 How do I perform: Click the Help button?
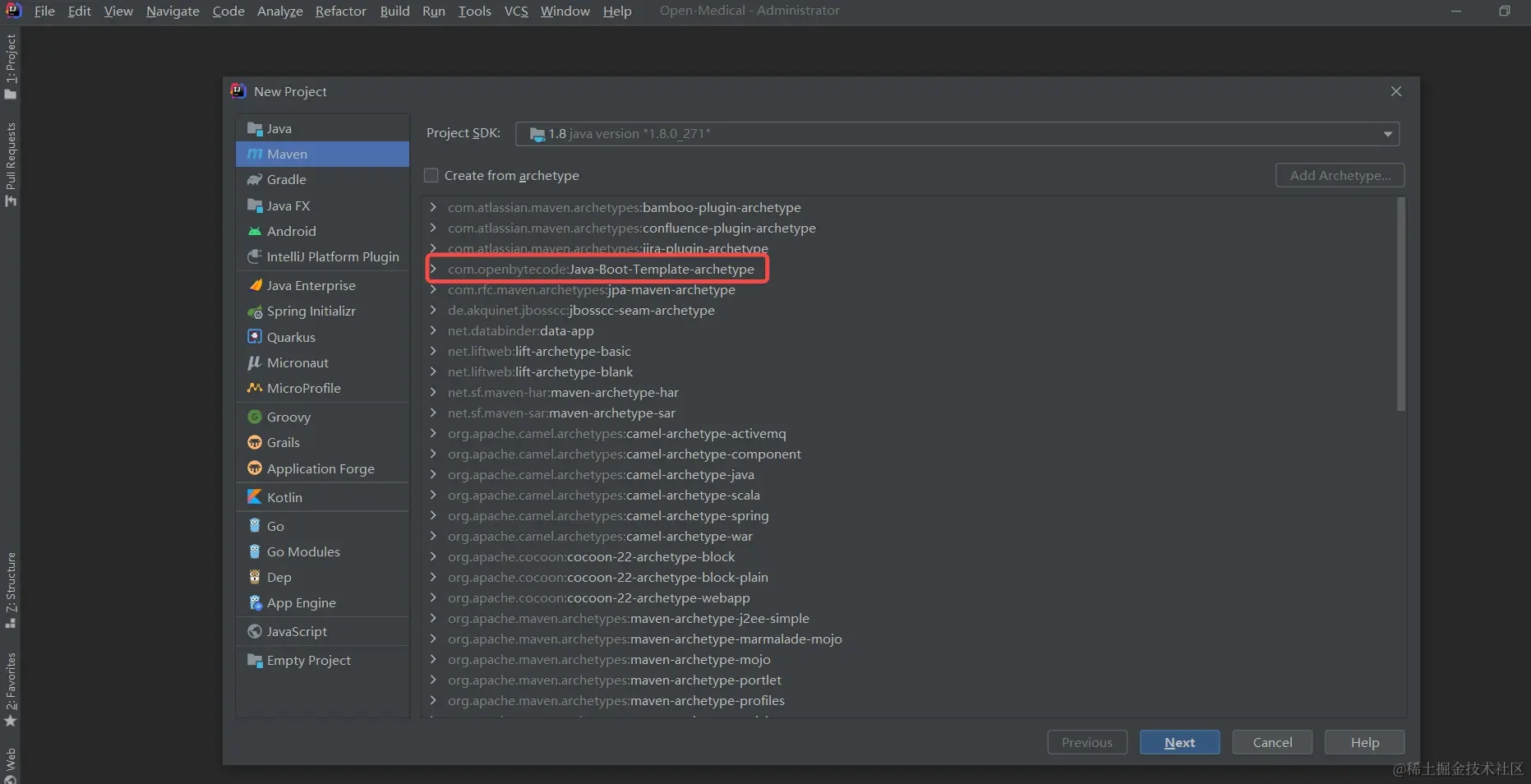(x=1365, y=742)
